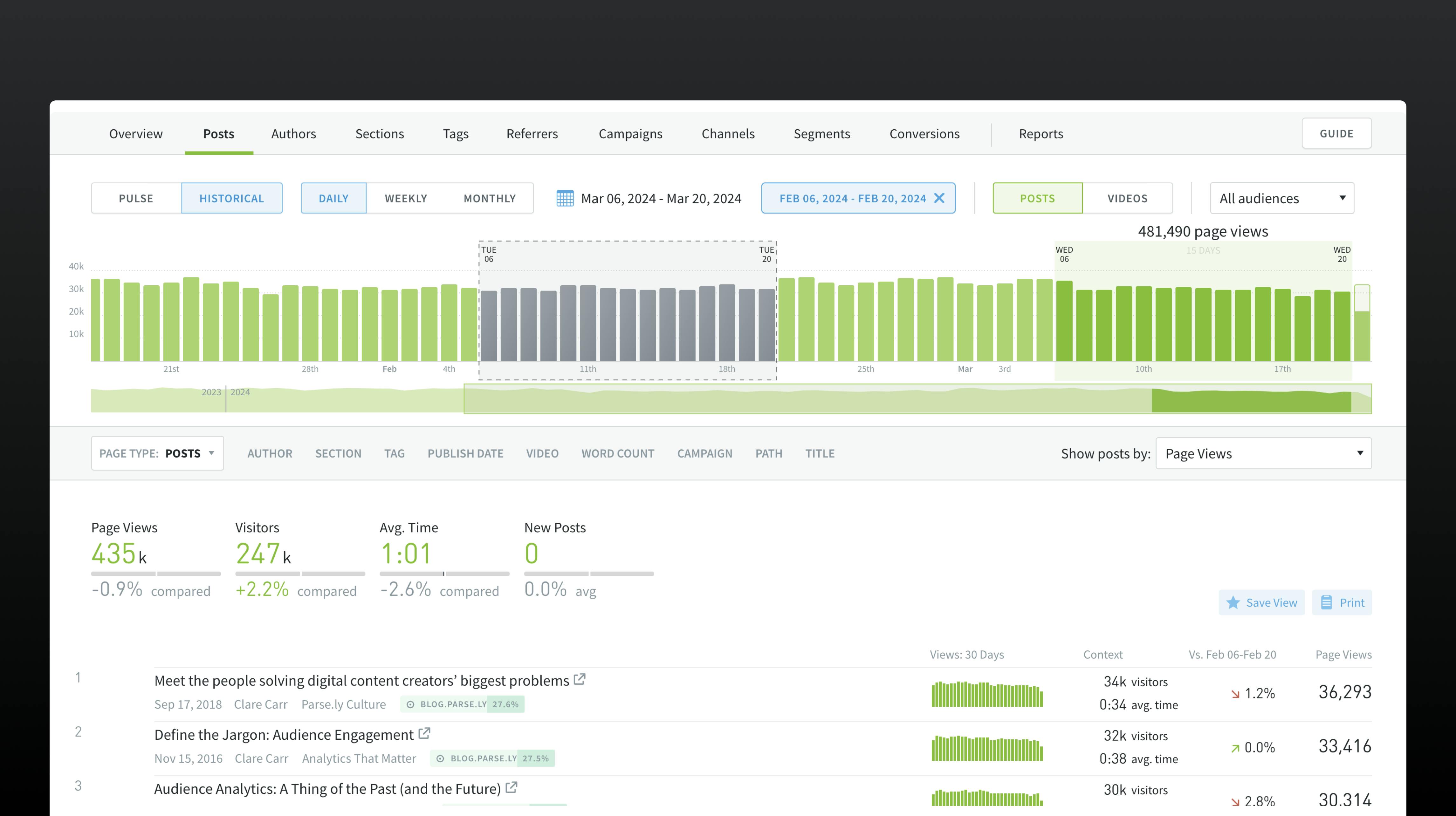
Task: Open the calendar date picker icon
Action: [565, 198]
